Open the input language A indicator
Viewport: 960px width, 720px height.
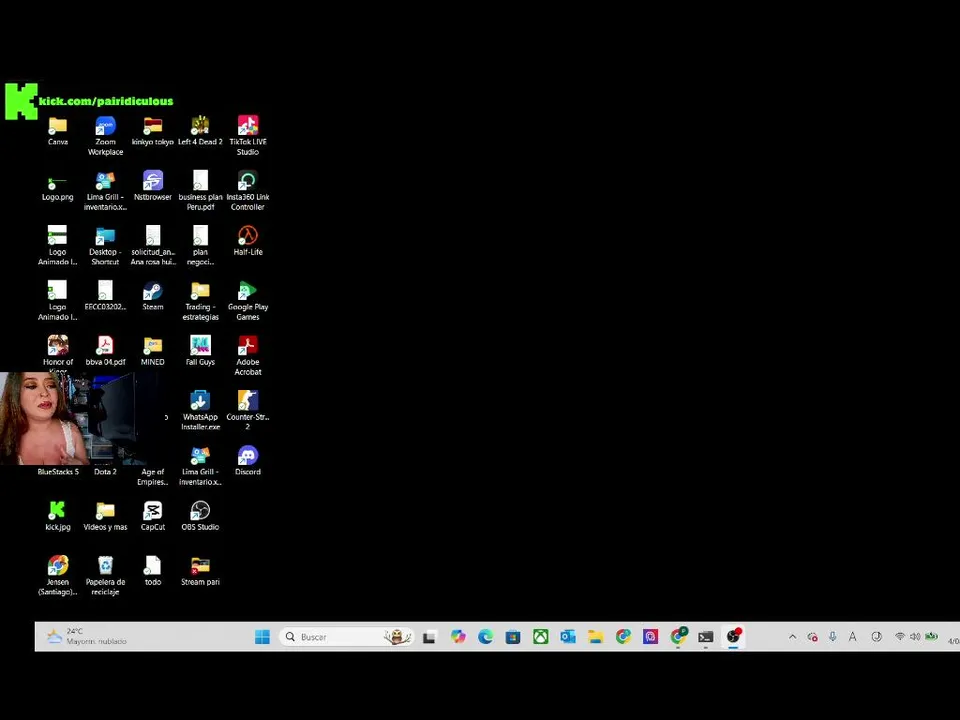tap(852, 637)
